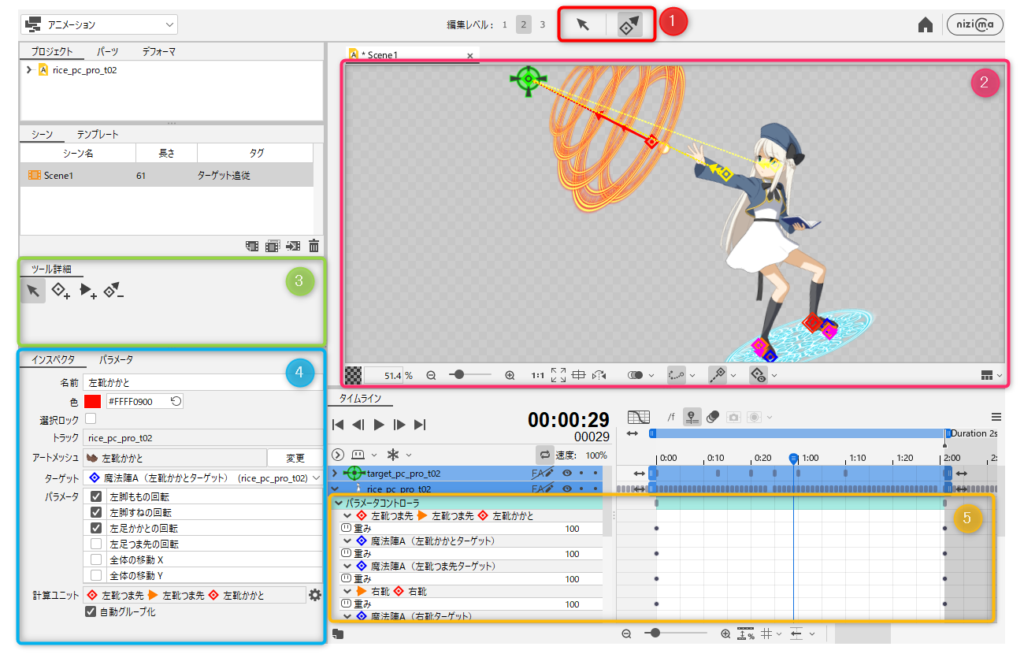Toggle the 自動グループ化 checkbox

[x=91, y=612]
